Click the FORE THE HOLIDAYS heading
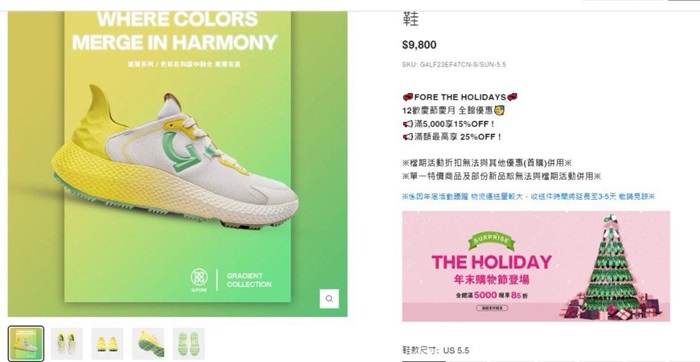 click(460, 97)
